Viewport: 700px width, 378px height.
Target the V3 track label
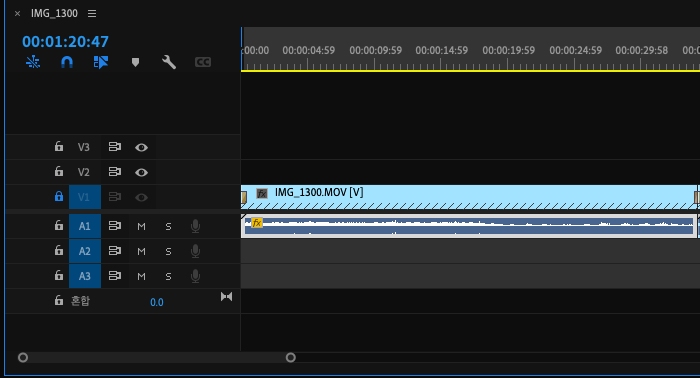pos(83,147)
